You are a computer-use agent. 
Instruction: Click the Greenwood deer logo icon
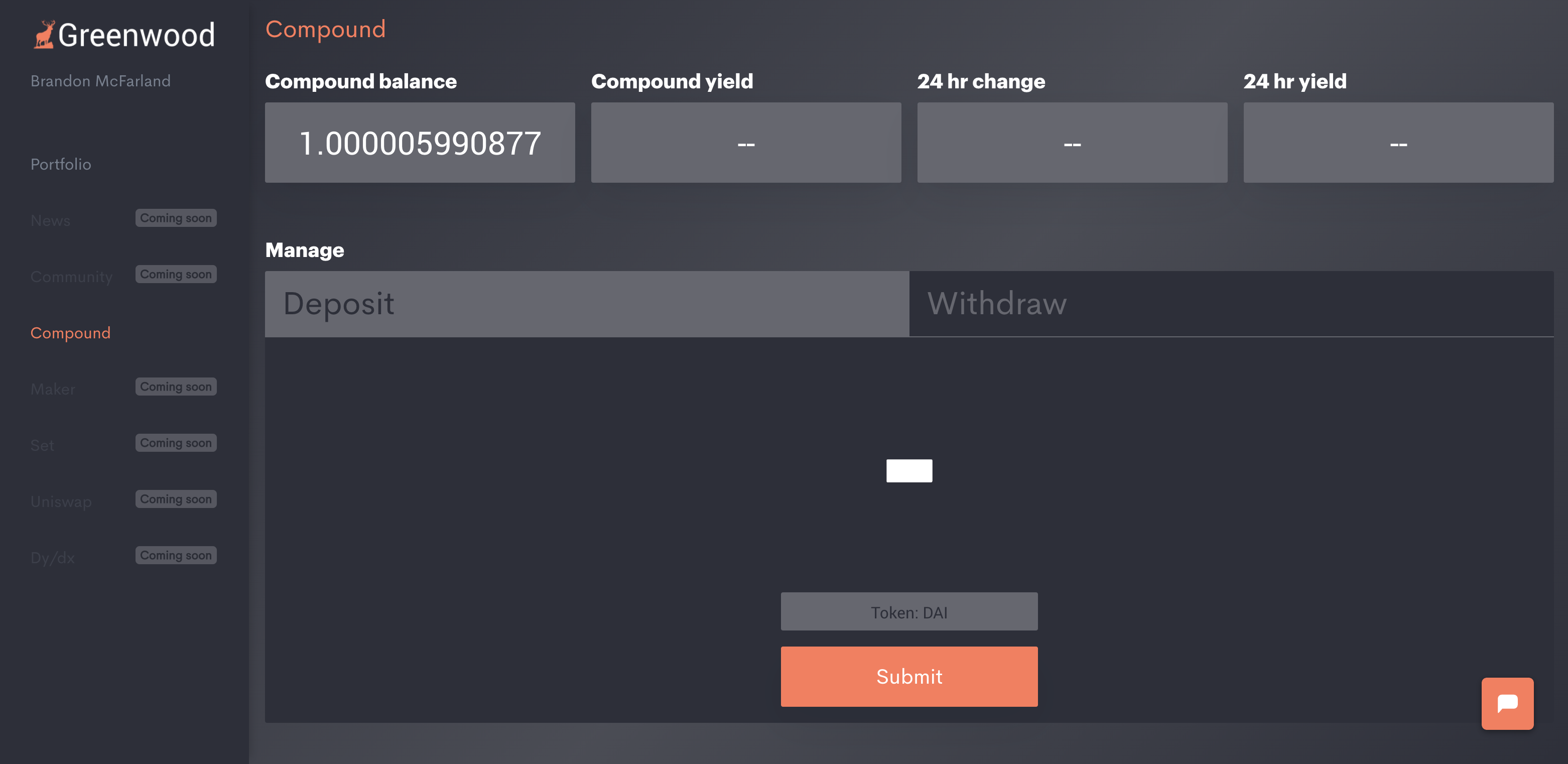(x=44, y=35)
